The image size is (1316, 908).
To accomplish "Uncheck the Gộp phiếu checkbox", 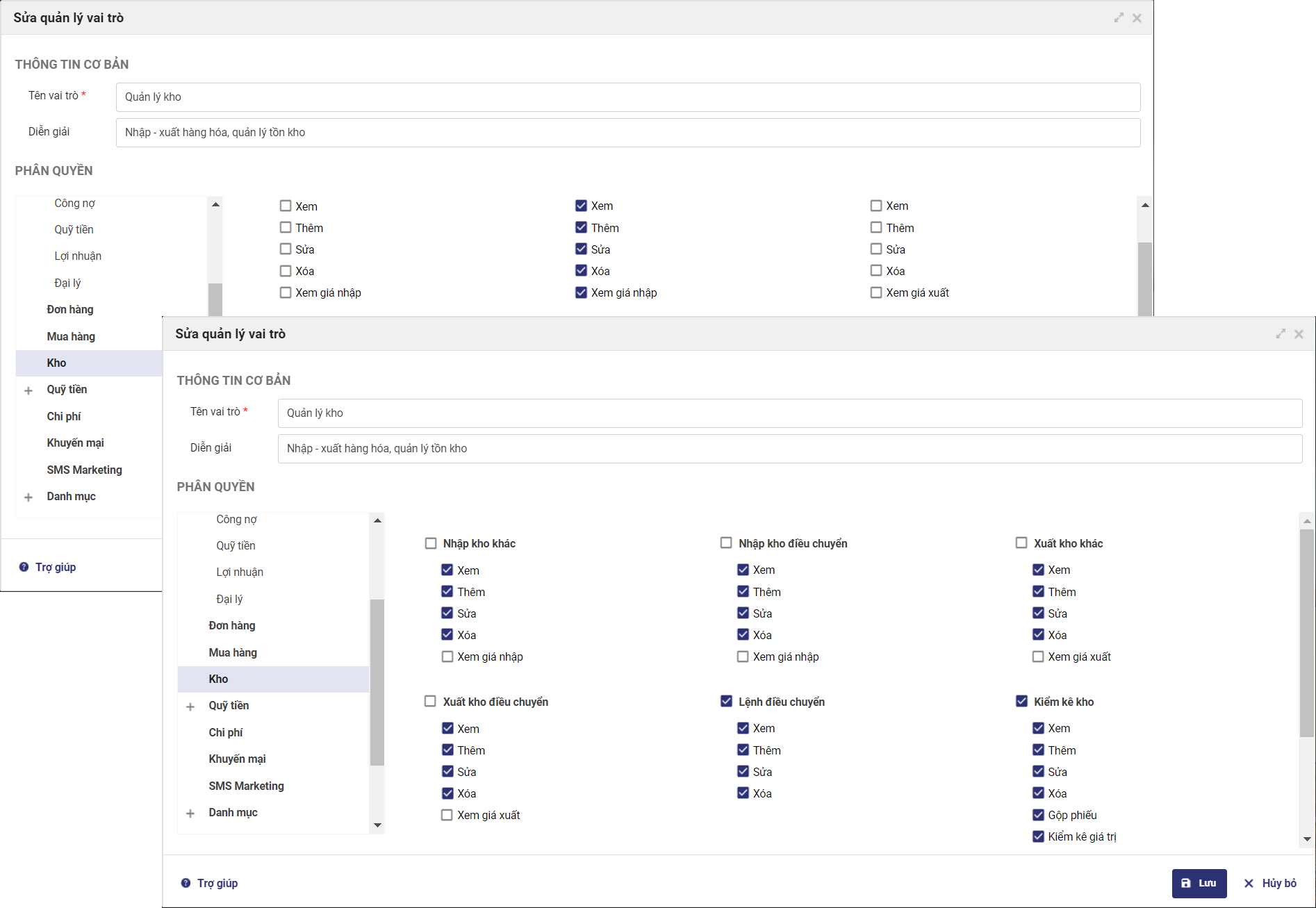I will tap(1038, 815).
